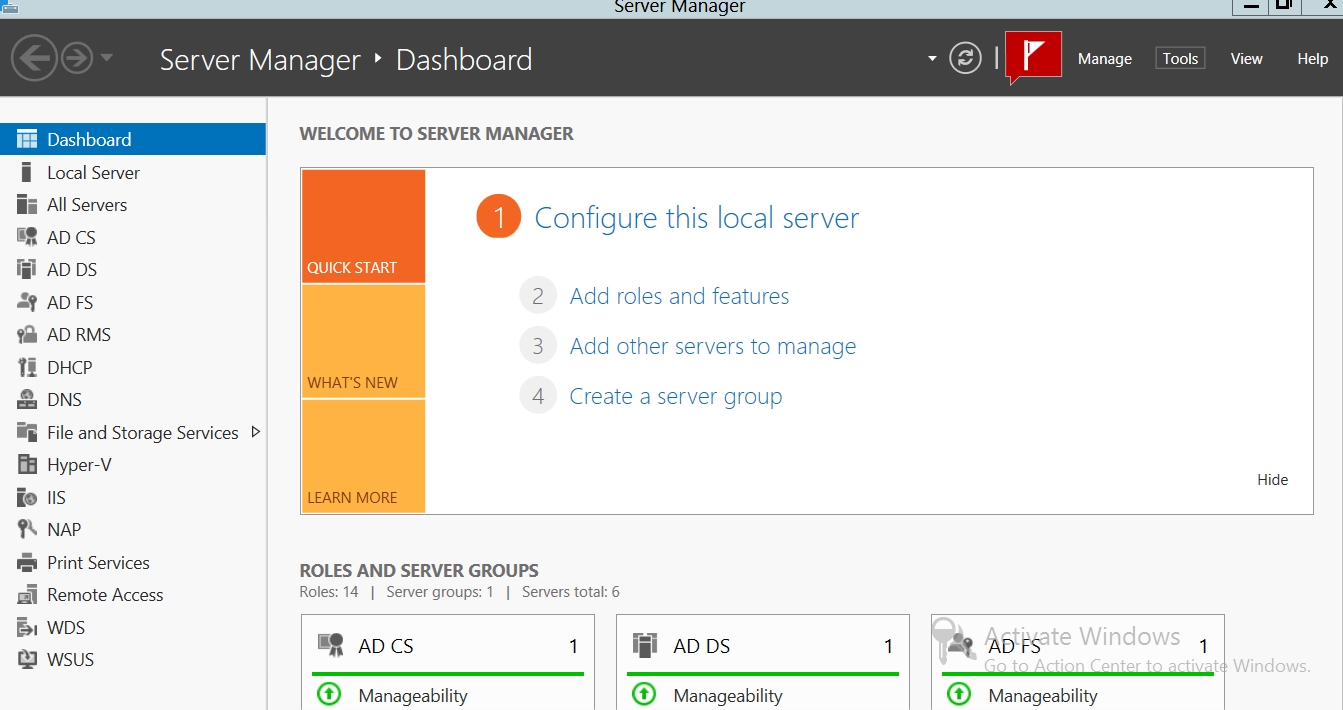The height and width of the screenshot is (710, 1343).
Task: Click the Print Services sidebar icon
Action: 27,563
